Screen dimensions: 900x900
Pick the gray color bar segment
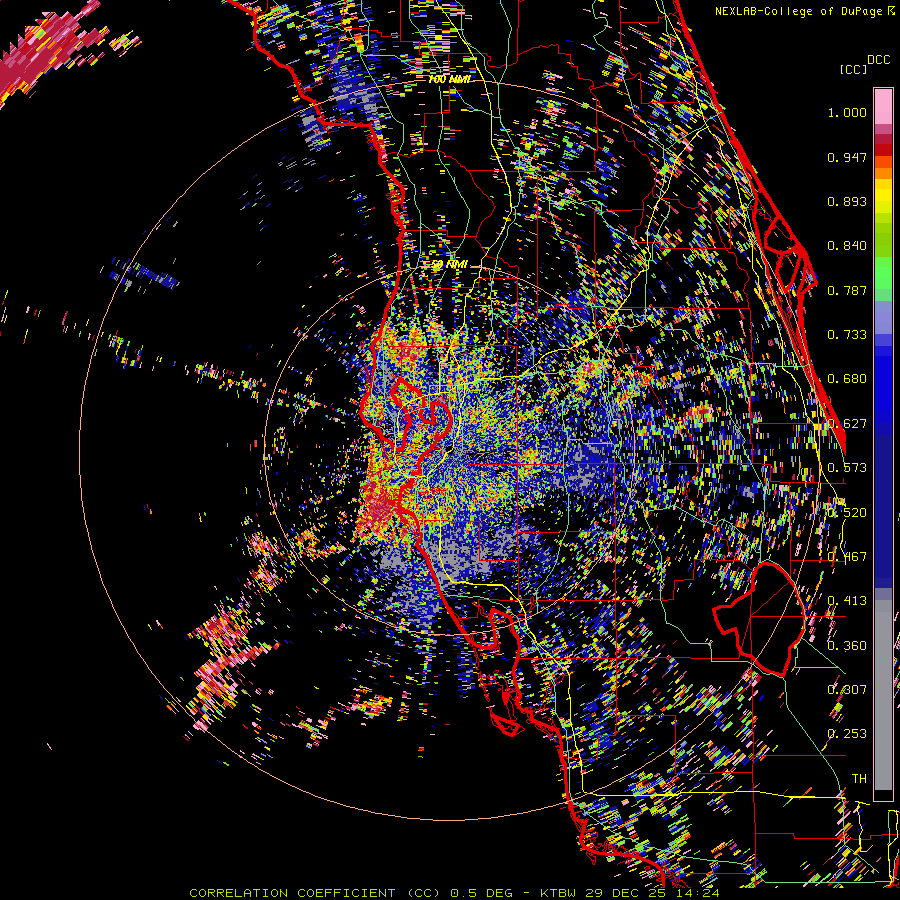(x=883, y=695)
